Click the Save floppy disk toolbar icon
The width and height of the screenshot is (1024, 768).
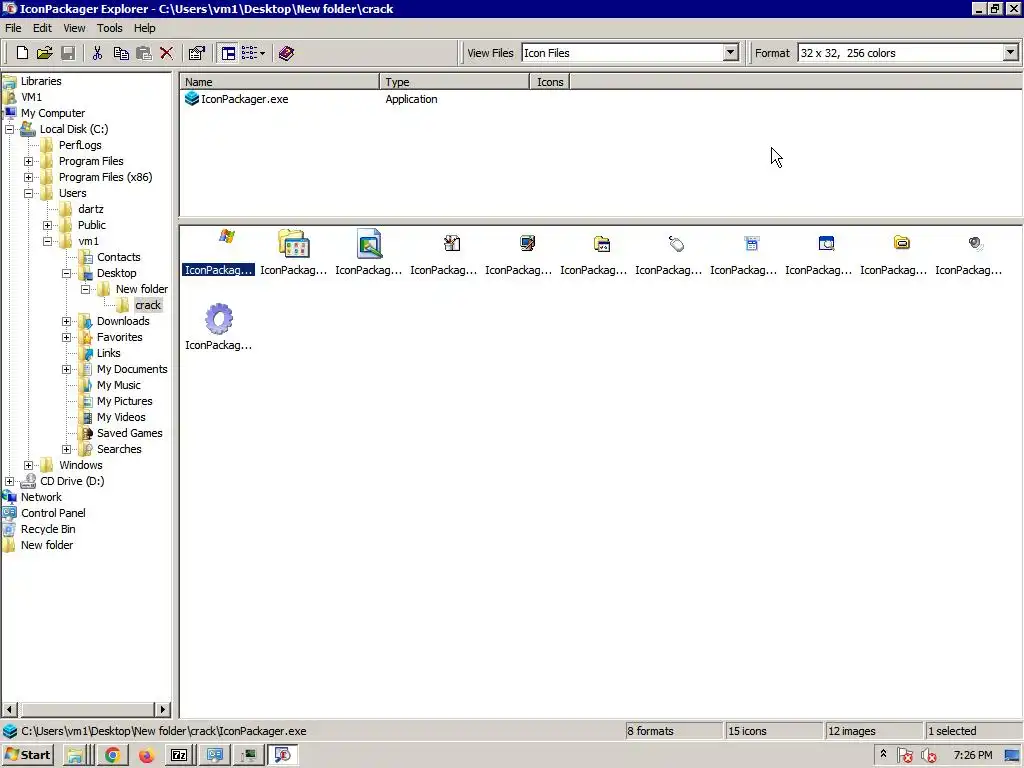point(68,53)
